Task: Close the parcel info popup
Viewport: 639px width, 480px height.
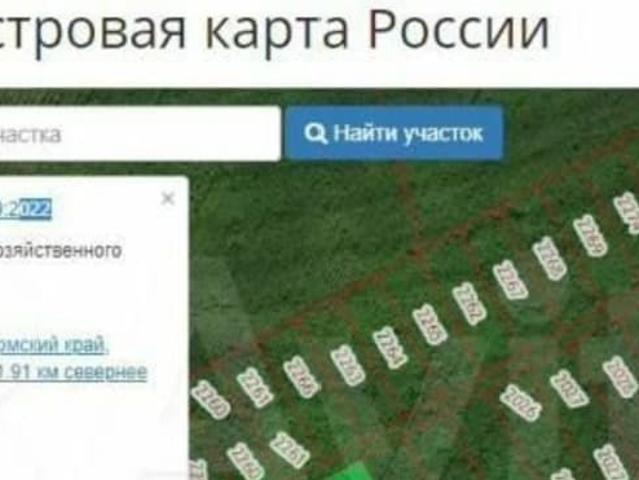Action: (x=167, y=198)
